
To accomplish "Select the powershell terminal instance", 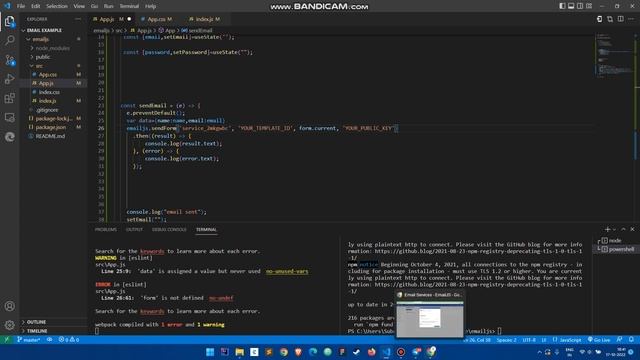I will tap(616, 249).
